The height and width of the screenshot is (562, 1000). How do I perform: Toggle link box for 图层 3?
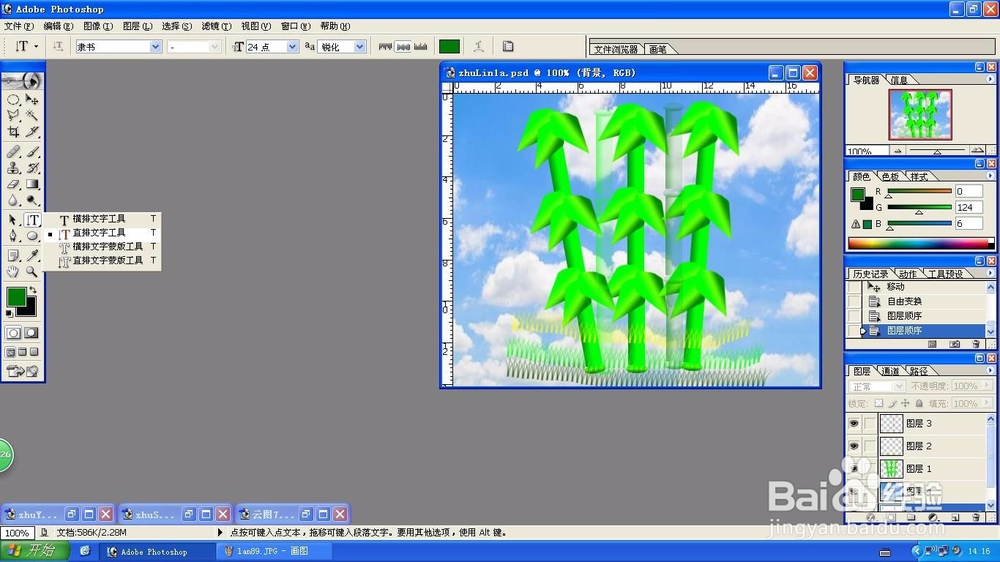[870, 424]
